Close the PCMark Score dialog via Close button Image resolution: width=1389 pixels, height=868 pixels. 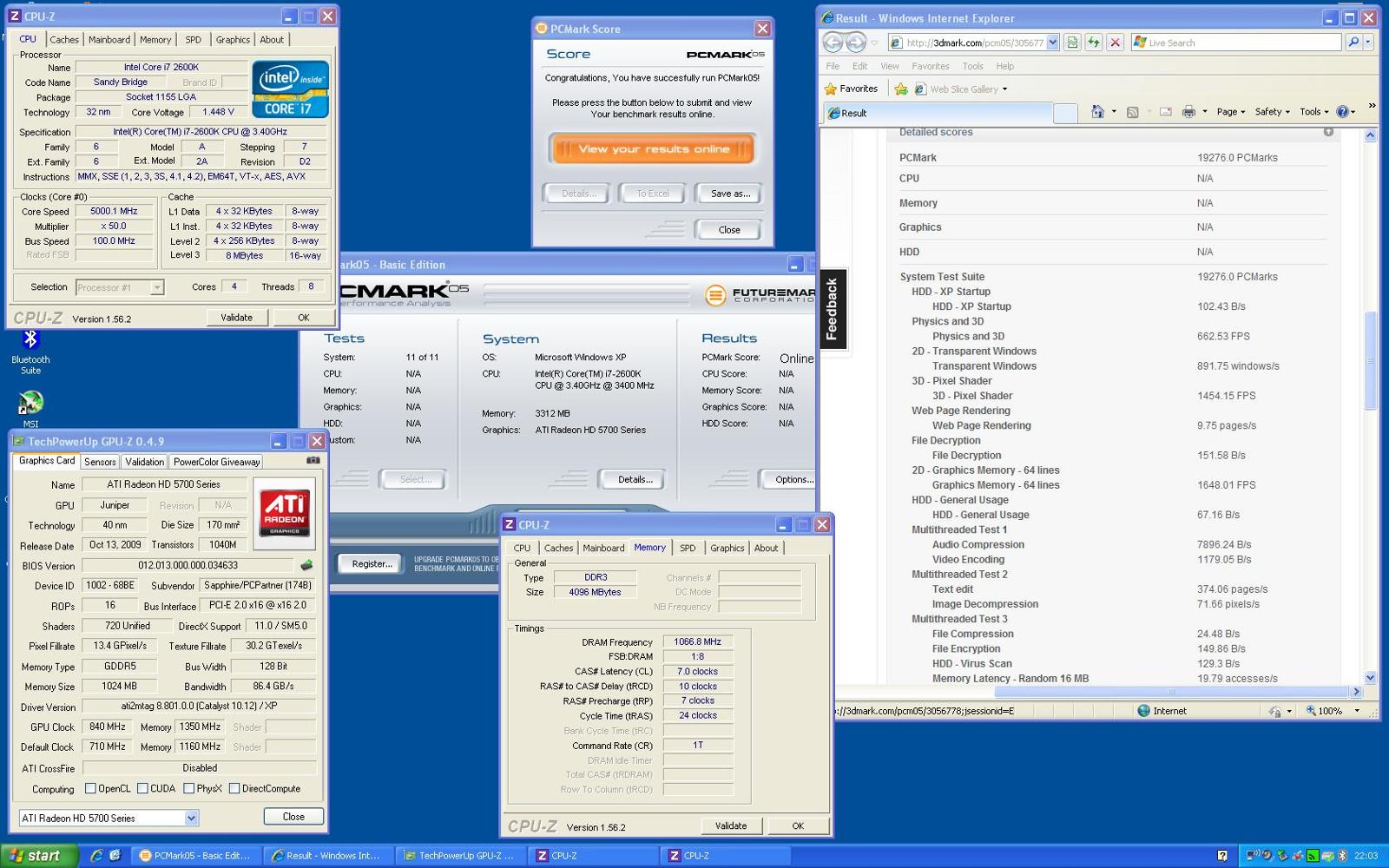click(x=729, y=230)
